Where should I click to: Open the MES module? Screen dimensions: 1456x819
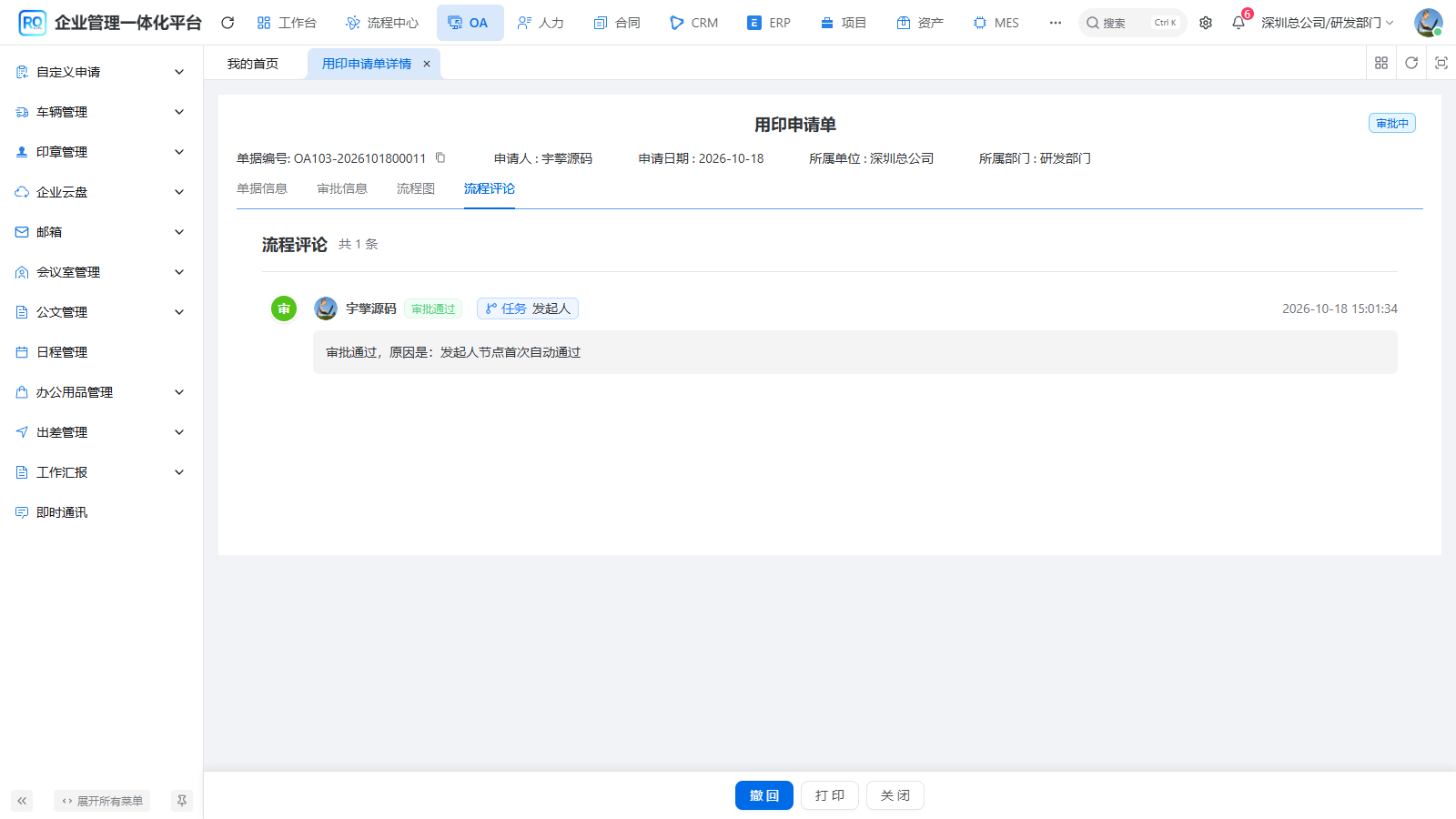996,23
